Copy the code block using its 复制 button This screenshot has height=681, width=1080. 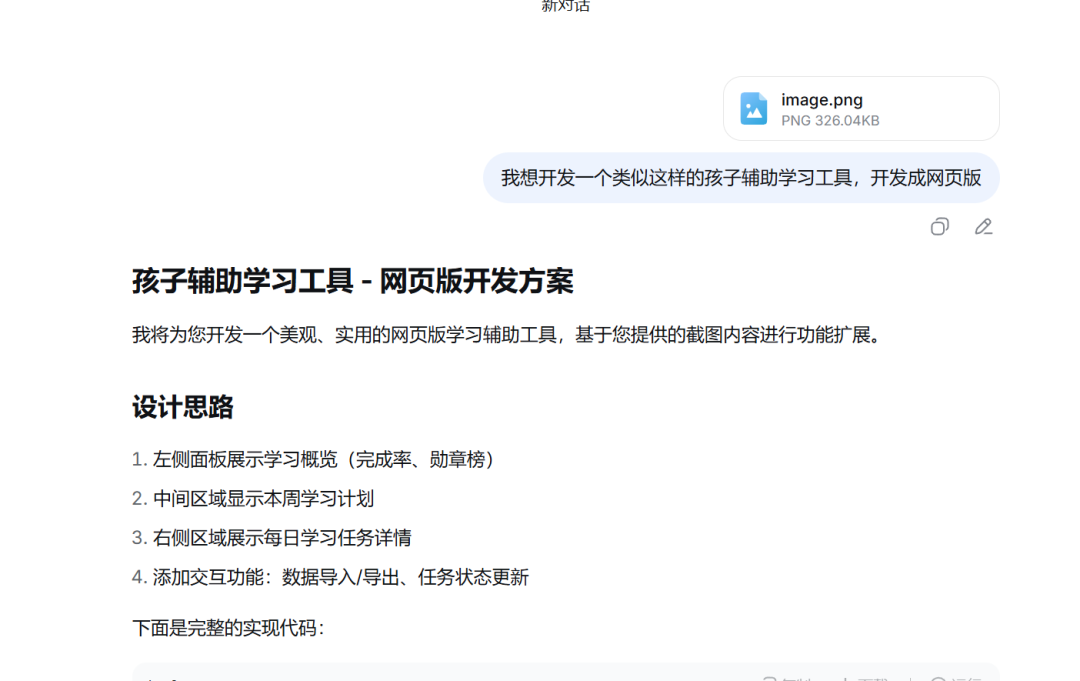tap(787, 679)
